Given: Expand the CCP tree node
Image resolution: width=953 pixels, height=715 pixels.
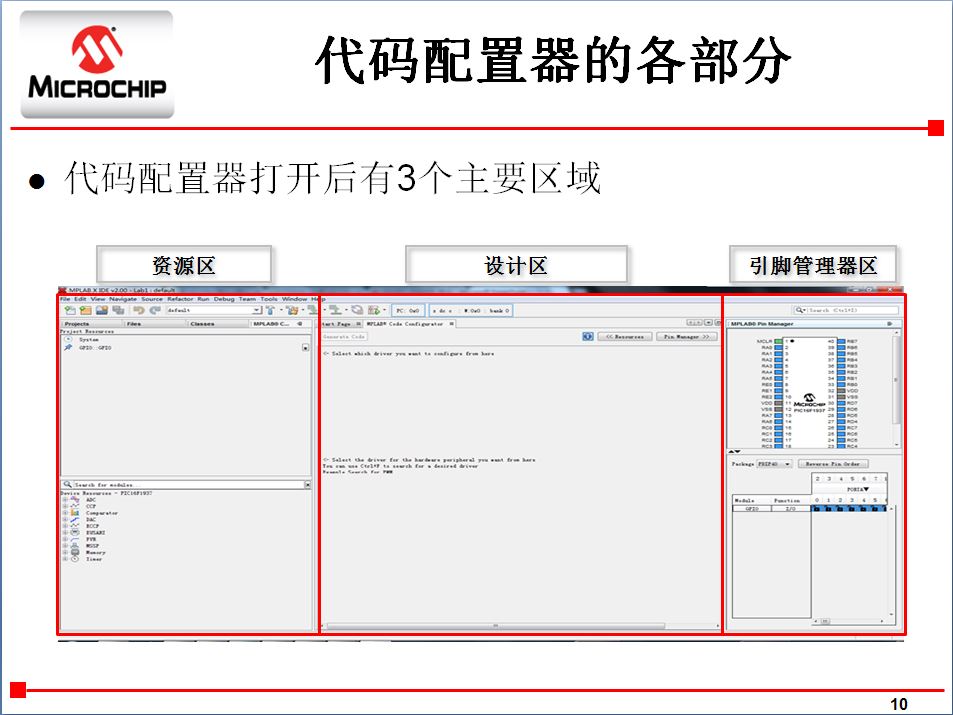Looking at the screenshot, I should 65,506.
